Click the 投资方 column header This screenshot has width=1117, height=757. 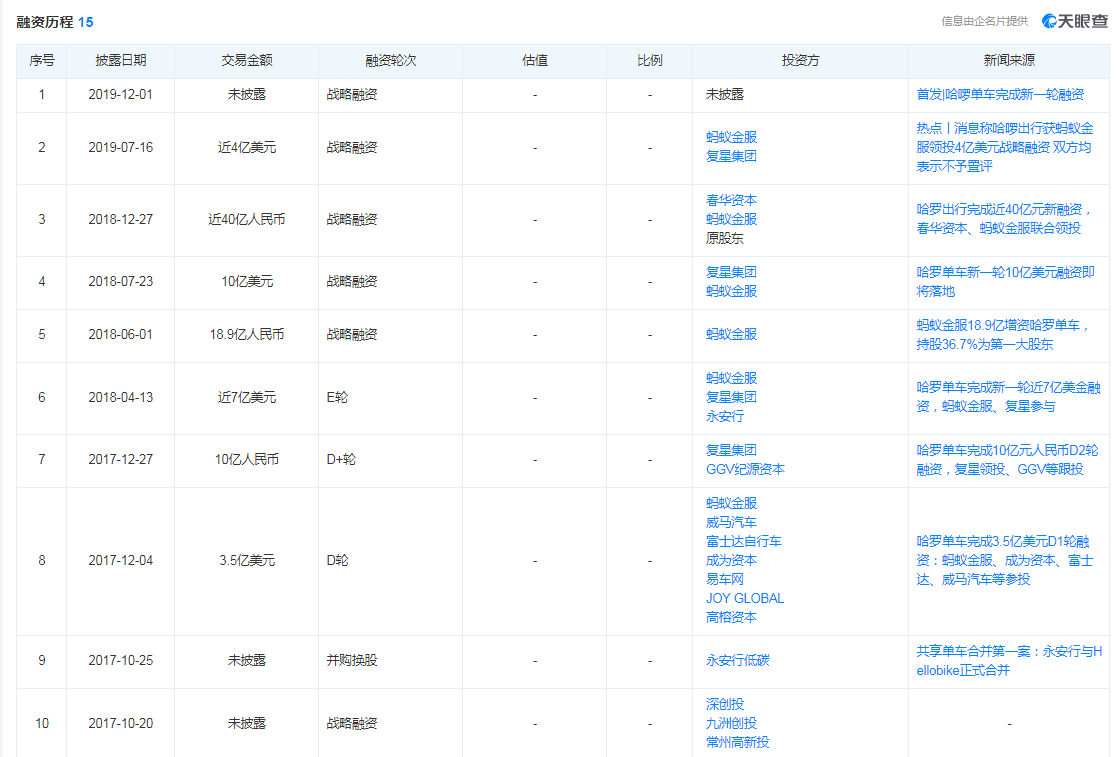click(x=800, y=61)
